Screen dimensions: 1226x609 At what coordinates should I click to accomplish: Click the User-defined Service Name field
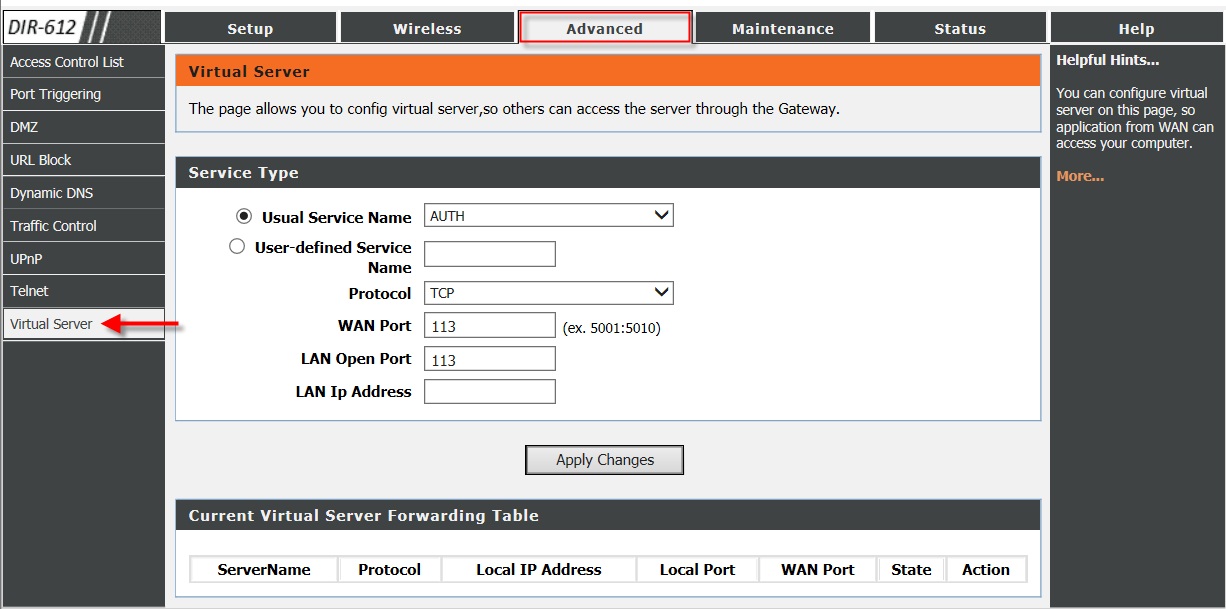click(x=490, y=254)
